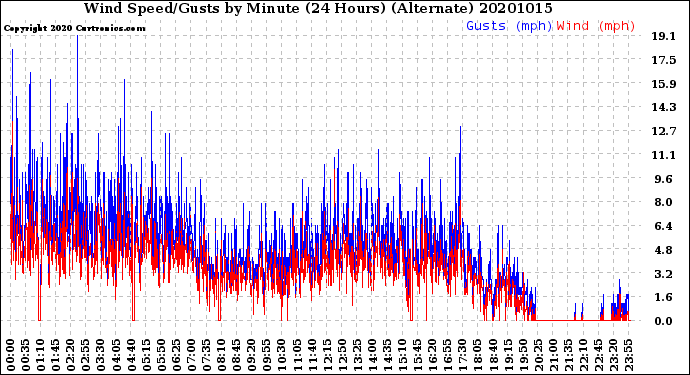Click the 14.3 y-axis value
Viewport: 690px width, 375px height.
pos(664,107)
